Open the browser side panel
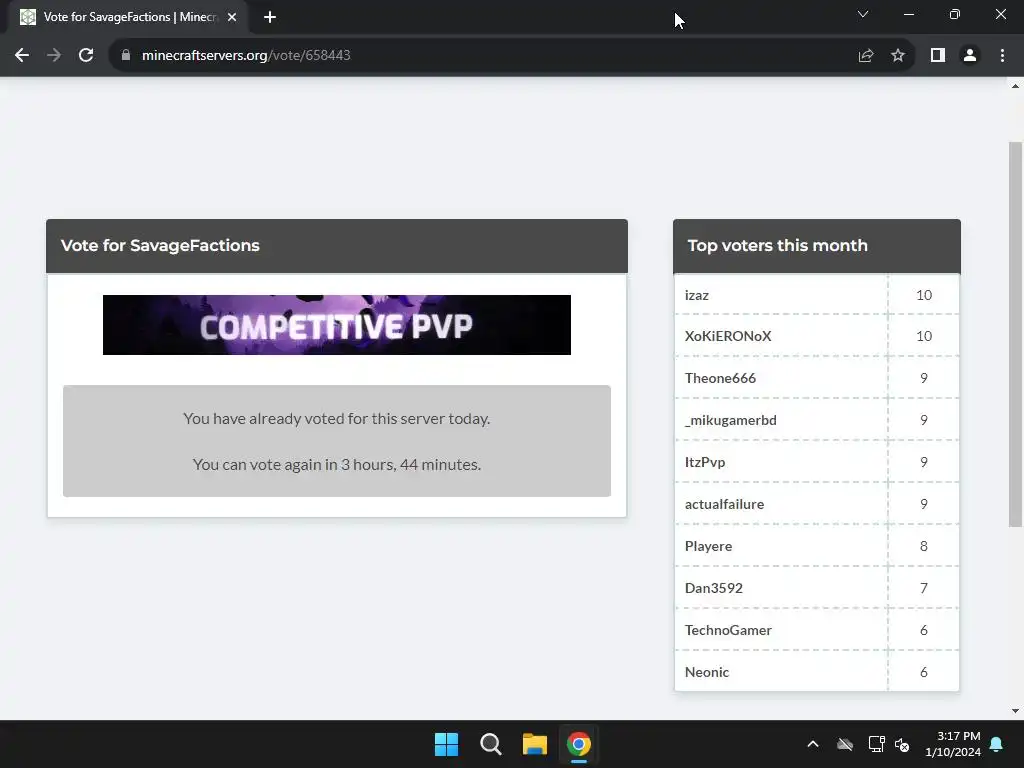The image size is (1024, 768). pos(938,56)
